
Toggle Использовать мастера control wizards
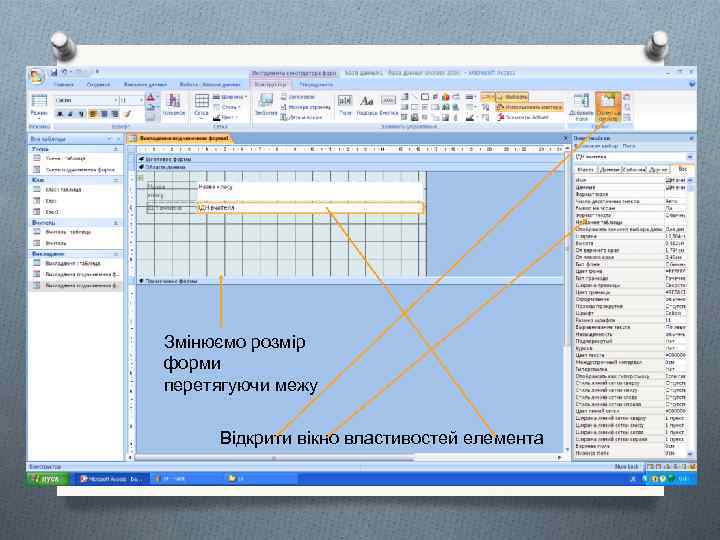click(529, 107)
